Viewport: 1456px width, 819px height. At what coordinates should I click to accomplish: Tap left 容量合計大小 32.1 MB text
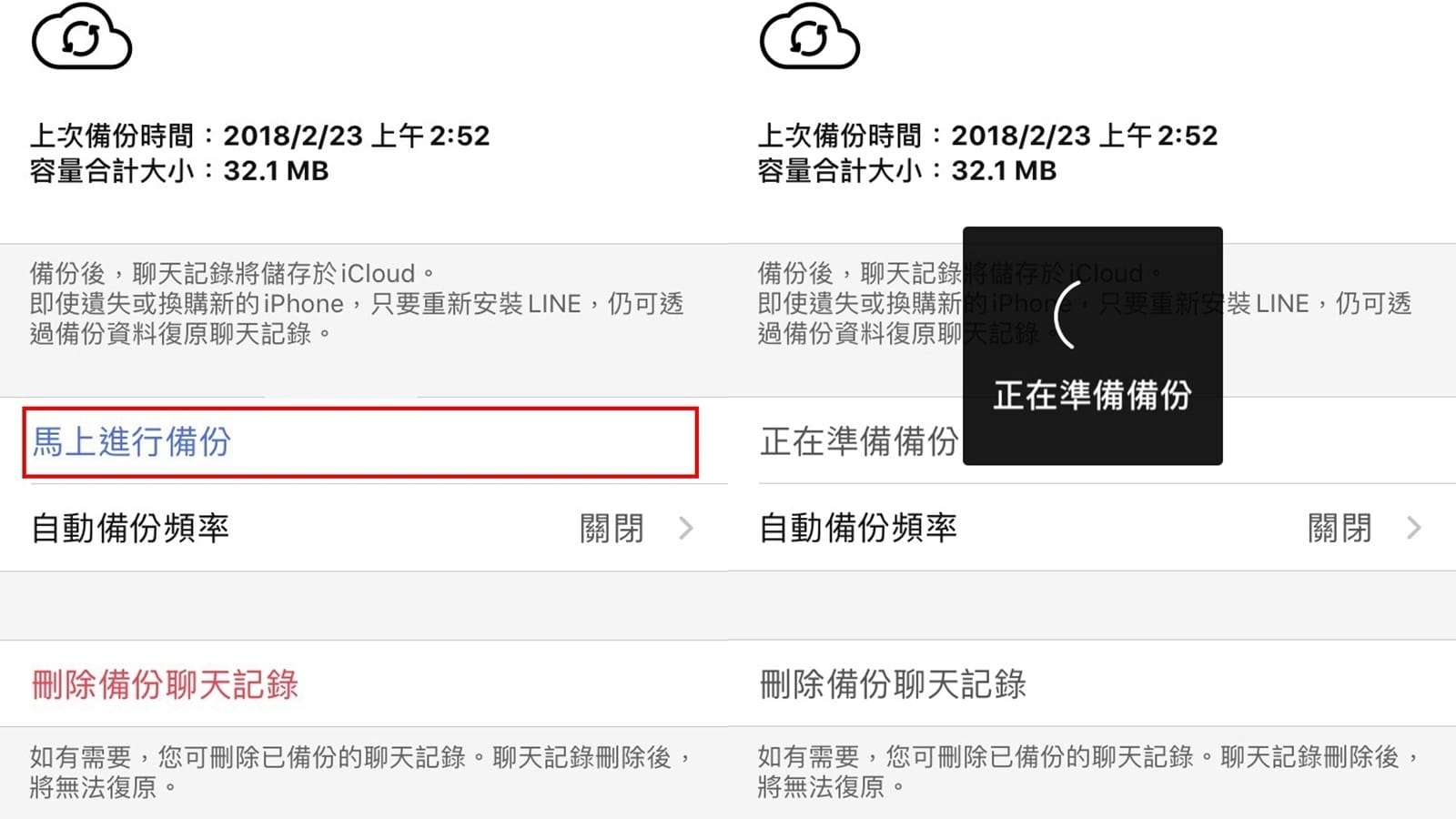point(179,170)
